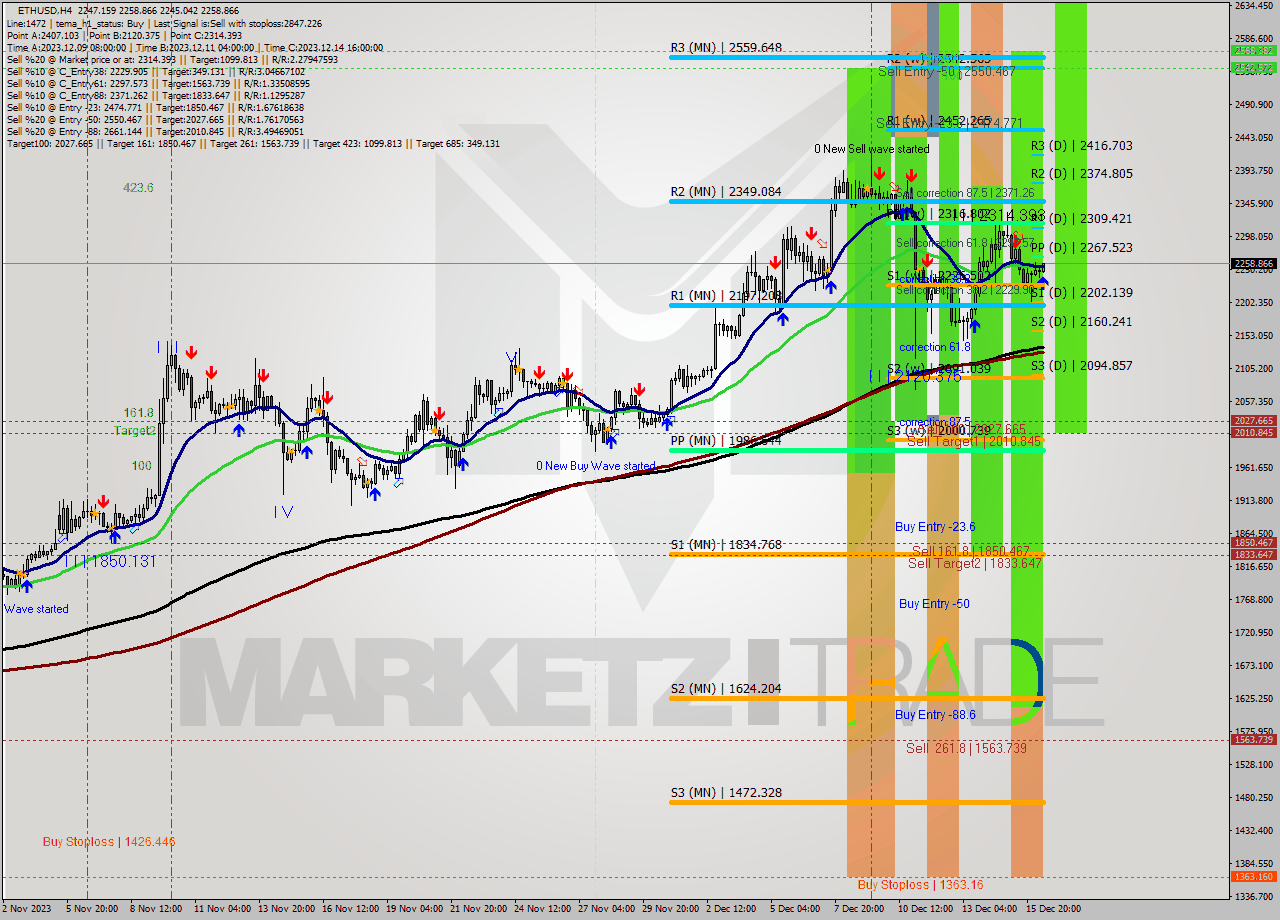Click the 'Buy Entry -50' label
1280x920 pixels.
[x=934, y=603]
